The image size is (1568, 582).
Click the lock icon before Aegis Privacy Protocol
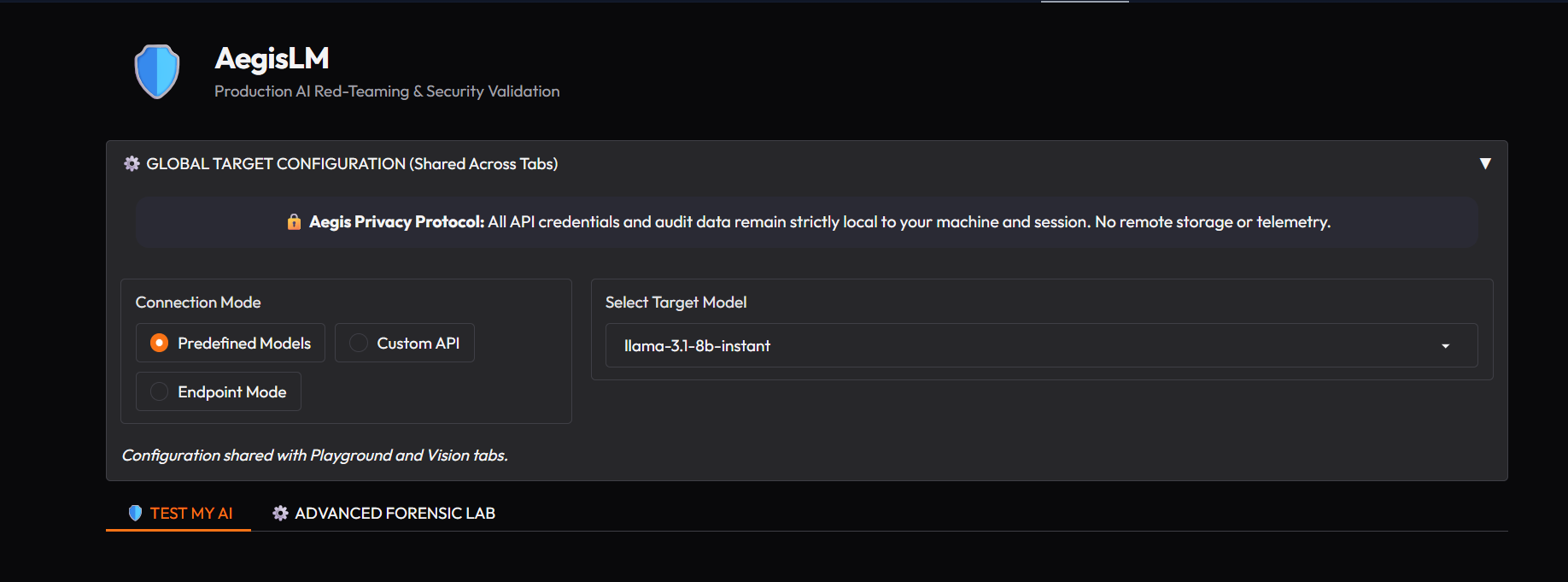294,222
